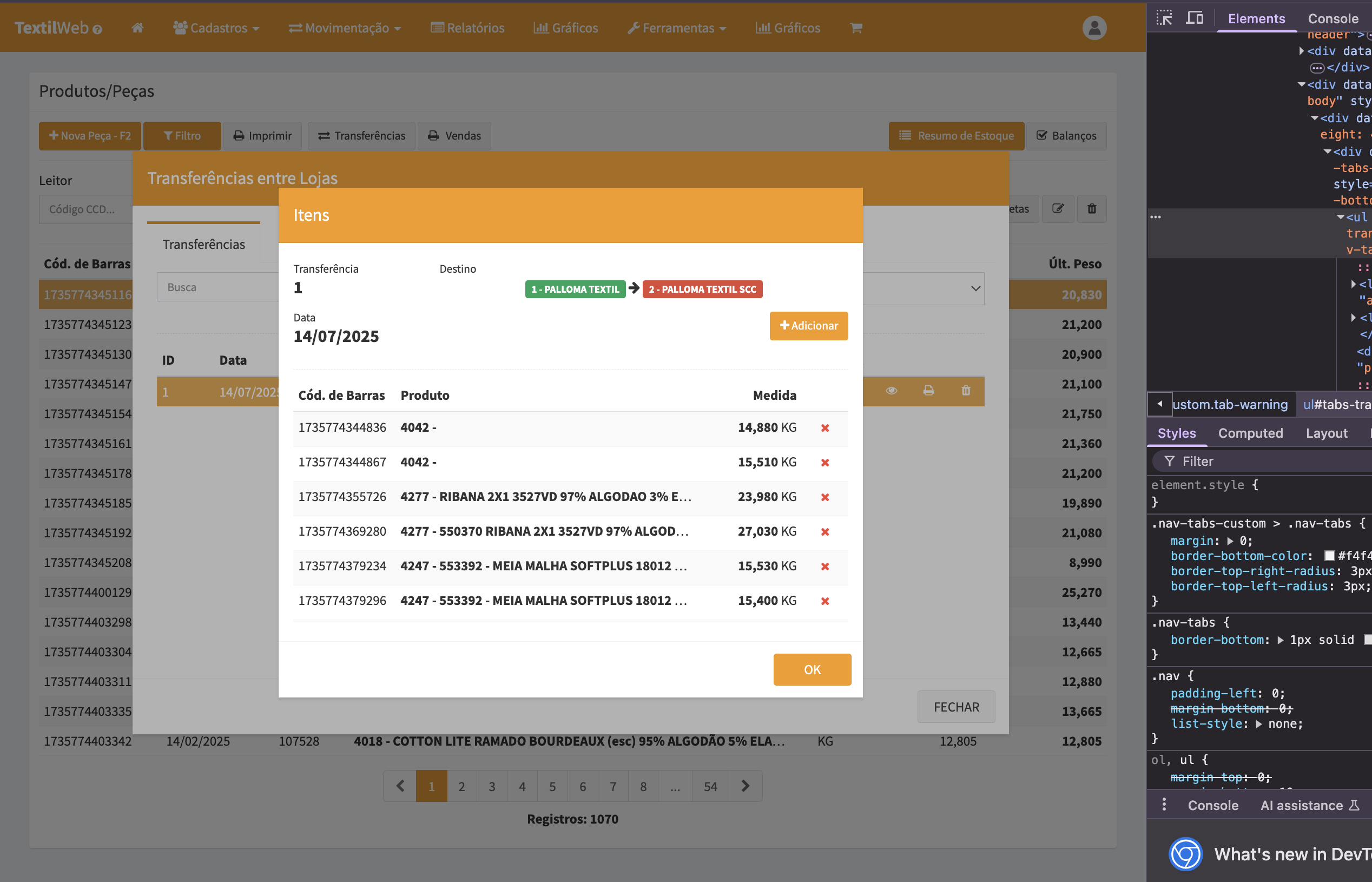Click the eye icon to view transfer
This screenshot has width=1372, height=882.
tap(891, 391)
